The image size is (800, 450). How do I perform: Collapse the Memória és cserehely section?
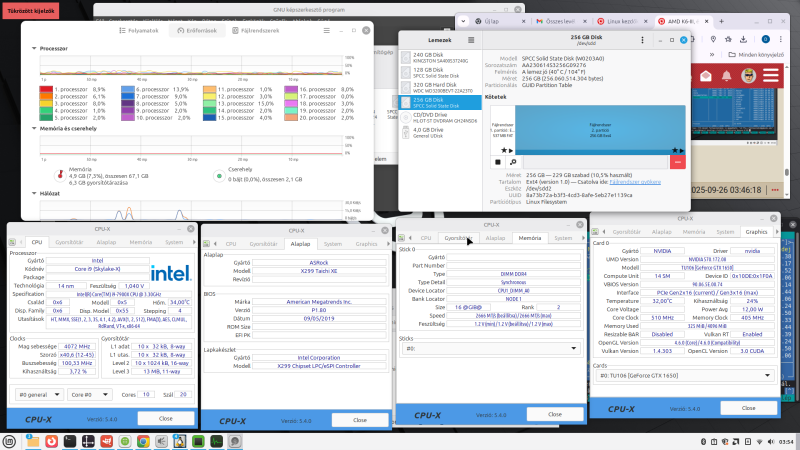click(34, 129)
